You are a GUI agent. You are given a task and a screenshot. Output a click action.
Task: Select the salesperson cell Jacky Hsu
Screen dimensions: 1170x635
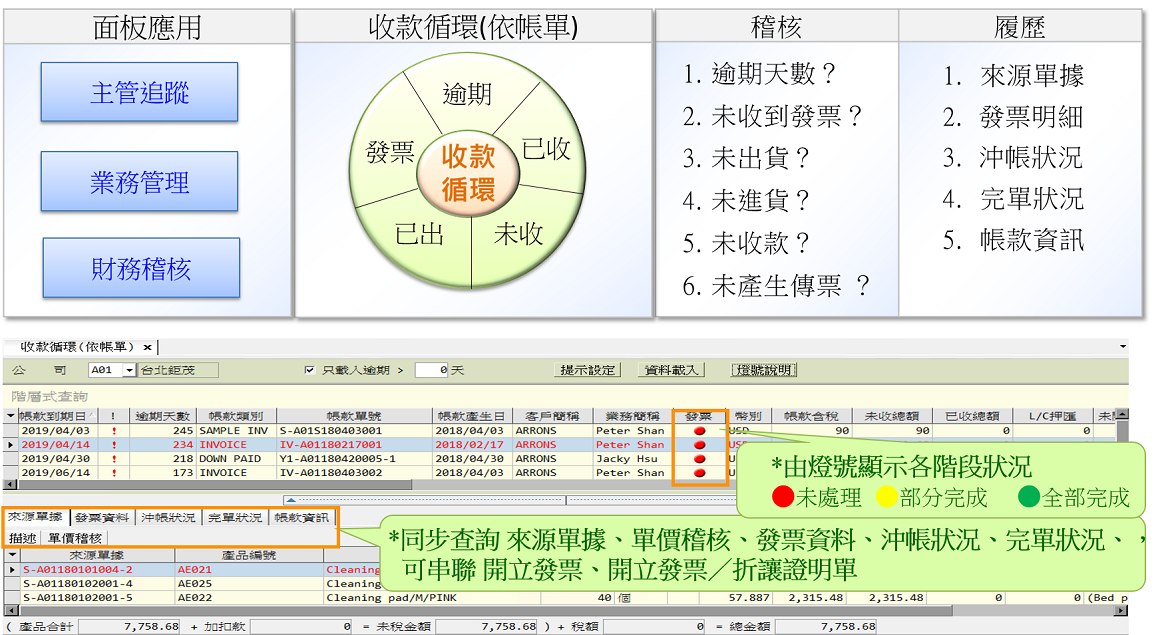tap(632, 459)
